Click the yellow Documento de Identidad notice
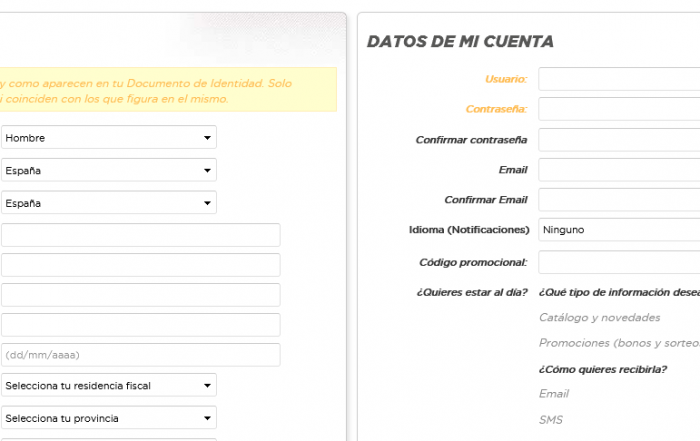 coord(168,90)
